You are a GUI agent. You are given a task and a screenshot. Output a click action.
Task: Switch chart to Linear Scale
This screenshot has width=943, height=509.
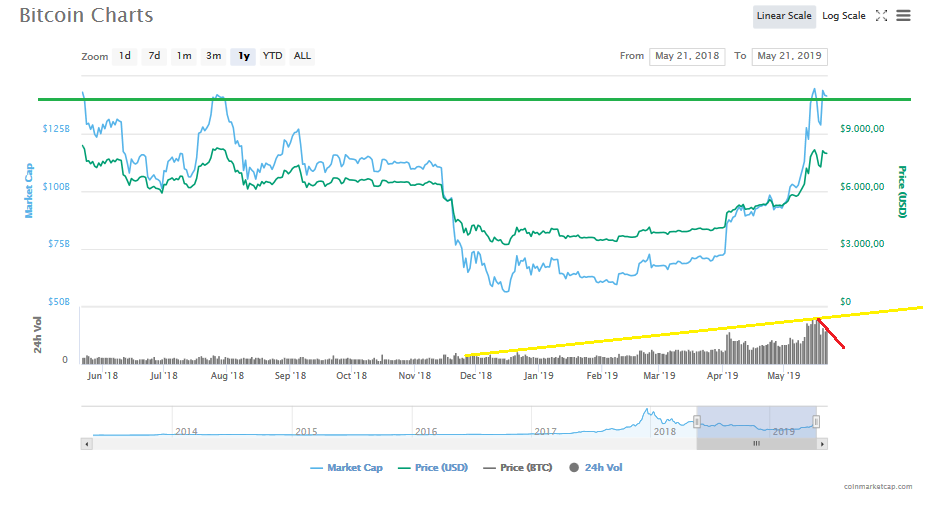784,16
